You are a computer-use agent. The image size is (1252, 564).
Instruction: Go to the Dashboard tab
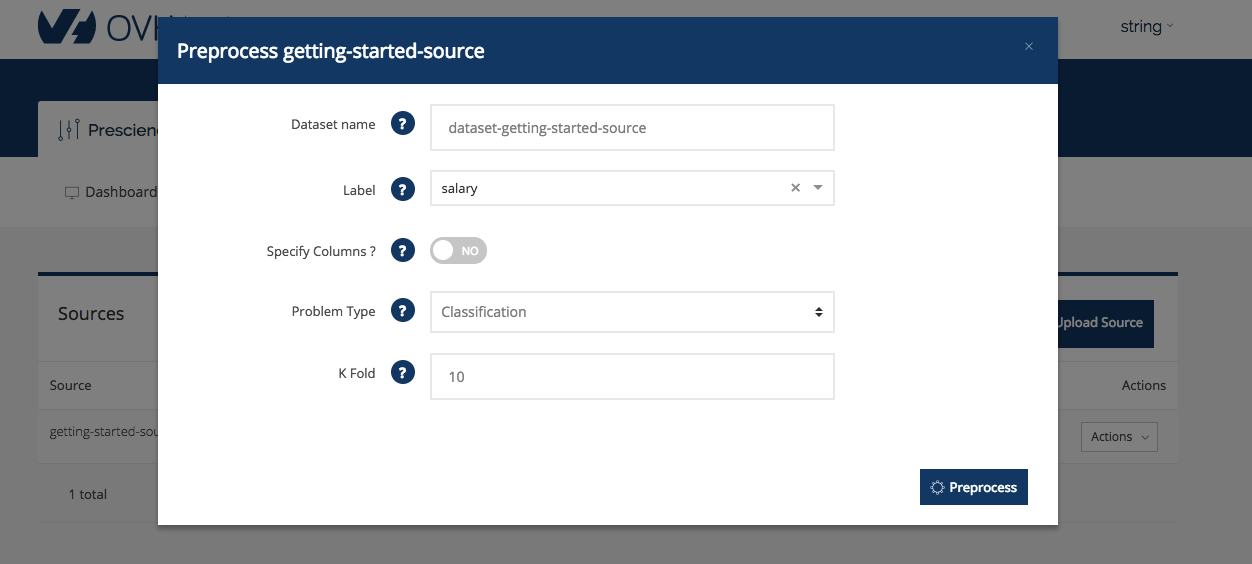point(110,192)
